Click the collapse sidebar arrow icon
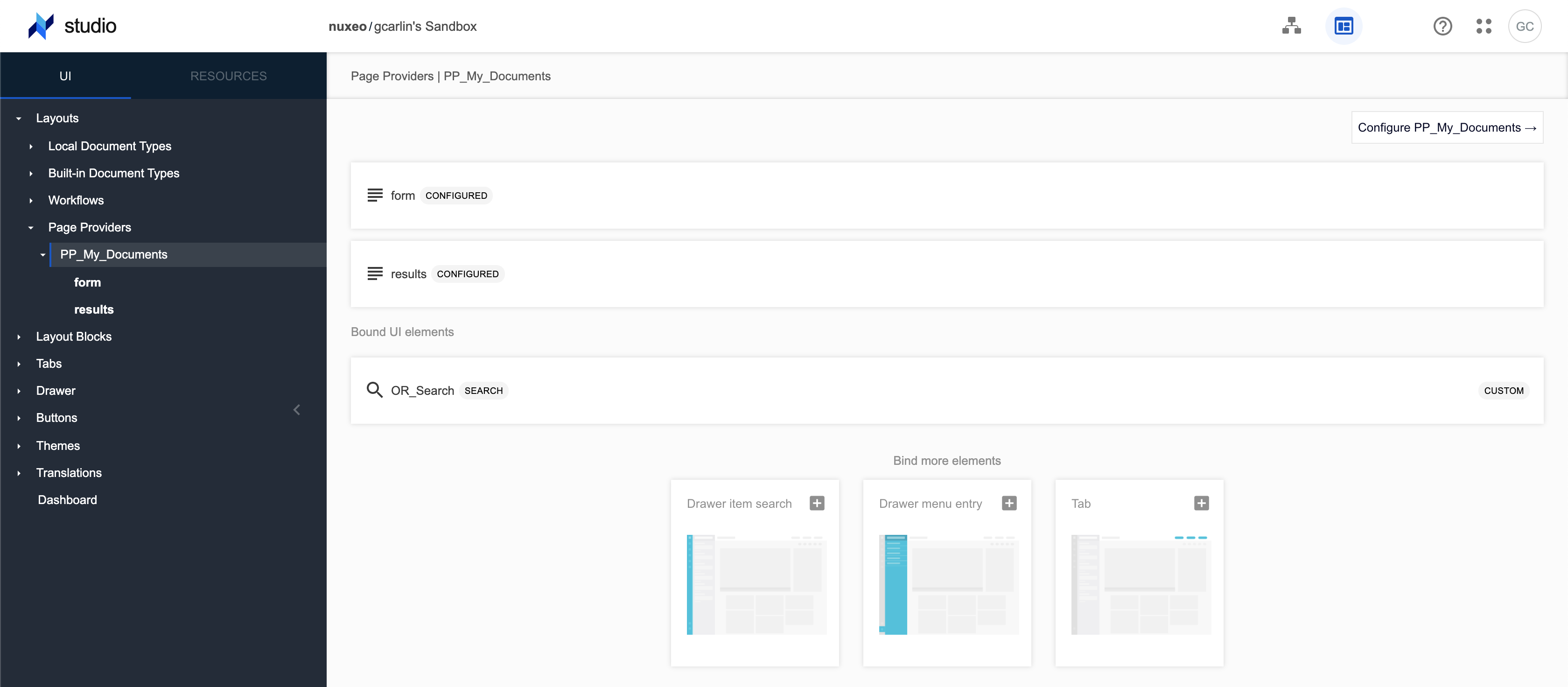Screen dimensions: 1568x687 (297, 409)
